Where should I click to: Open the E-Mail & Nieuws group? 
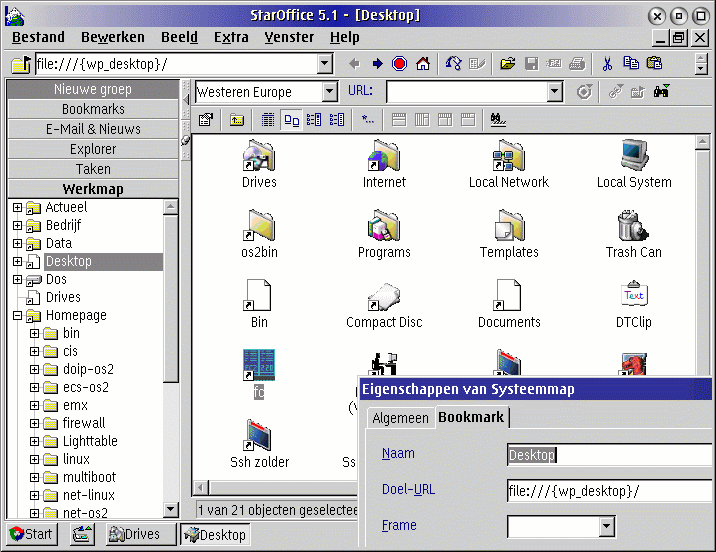coord(93,129)
